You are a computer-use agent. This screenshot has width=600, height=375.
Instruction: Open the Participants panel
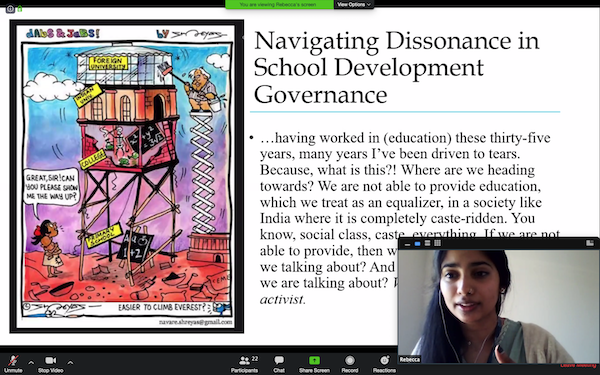[x=244, y=364]
